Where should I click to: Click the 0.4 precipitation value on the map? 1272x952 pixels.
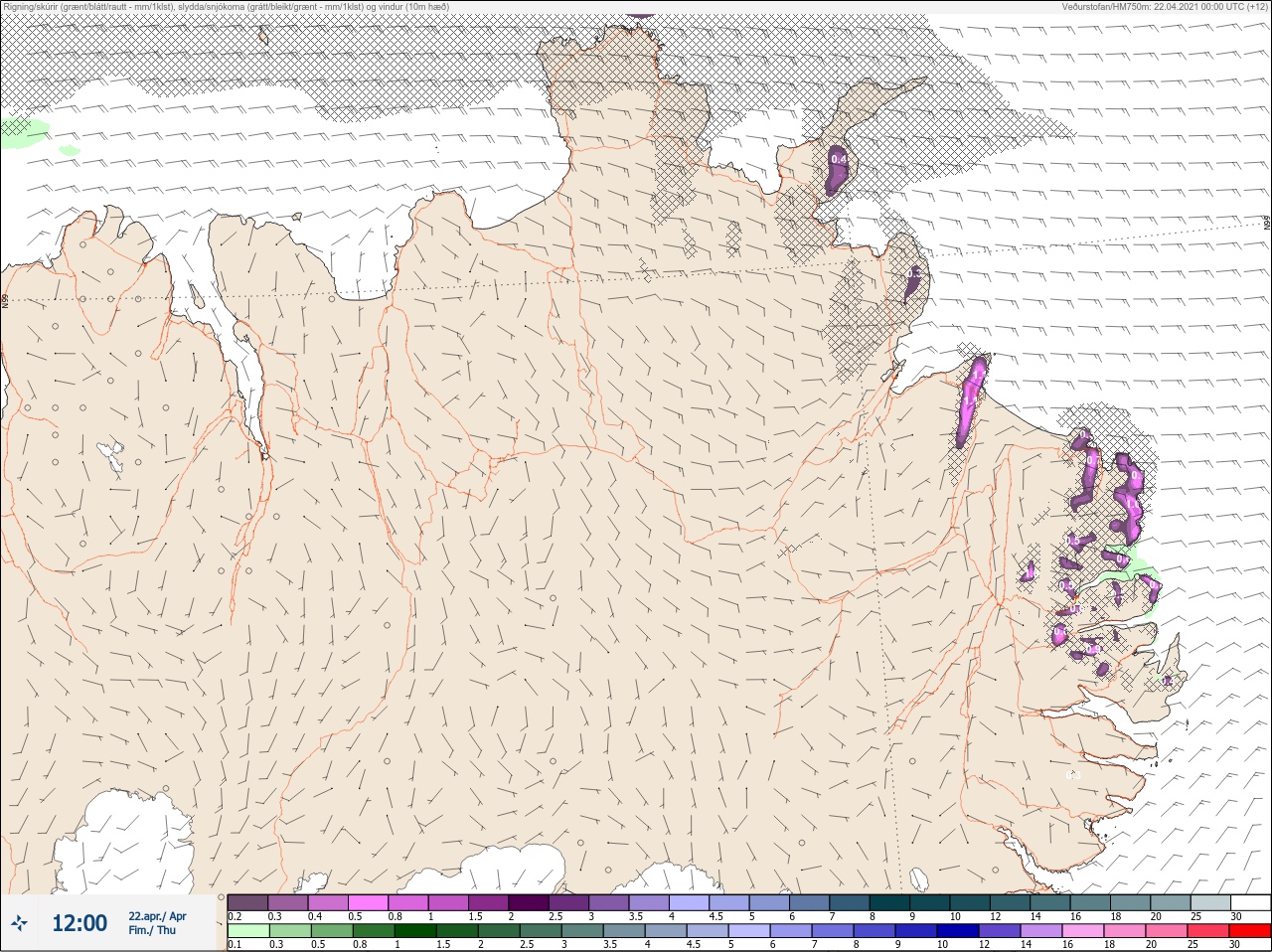coord(838,159)
